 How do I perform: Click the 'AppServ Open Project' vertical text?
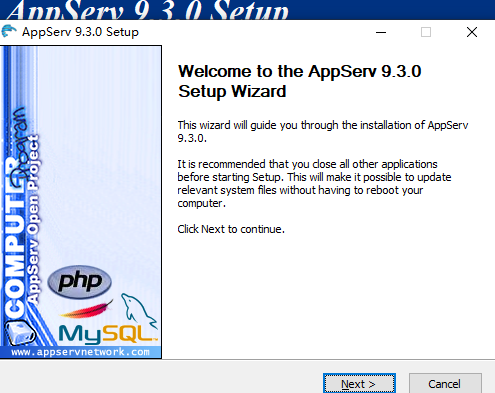coord(33,219)
